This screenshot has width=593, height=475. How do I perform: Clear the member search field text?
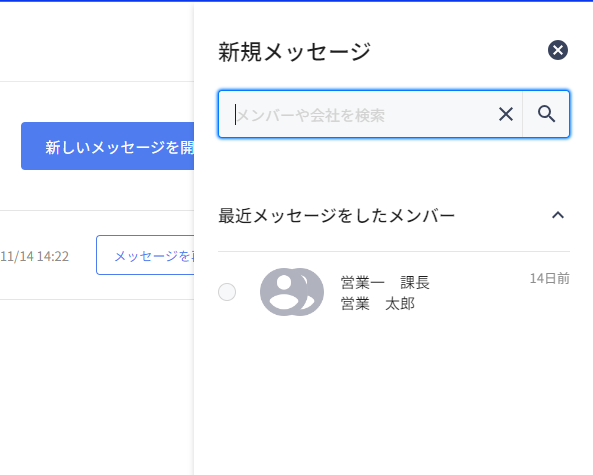pos(506,114)
